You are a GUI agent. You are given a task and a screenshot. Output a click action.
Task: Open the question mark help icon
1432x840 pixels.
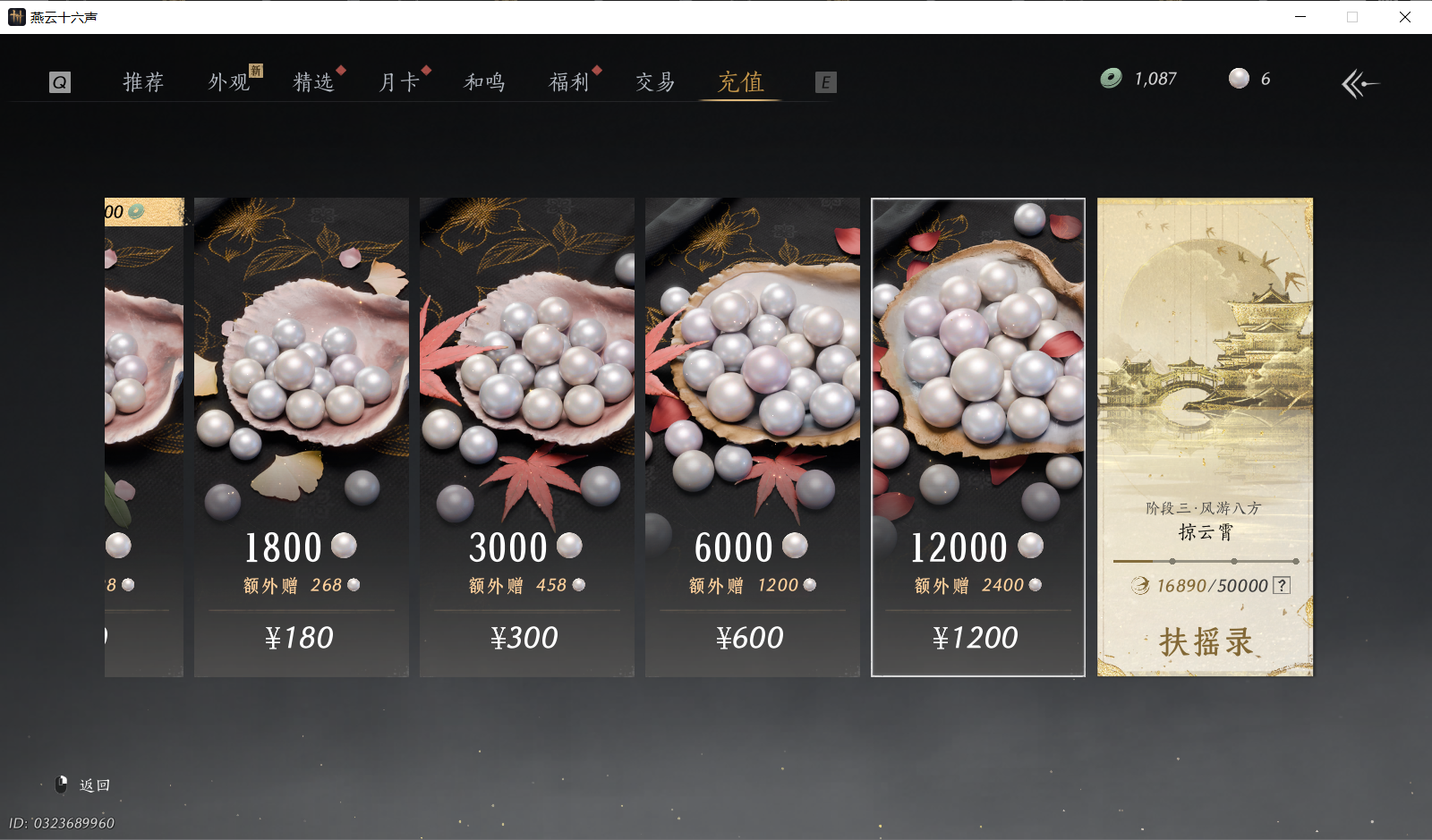[x=1282, y=586]
